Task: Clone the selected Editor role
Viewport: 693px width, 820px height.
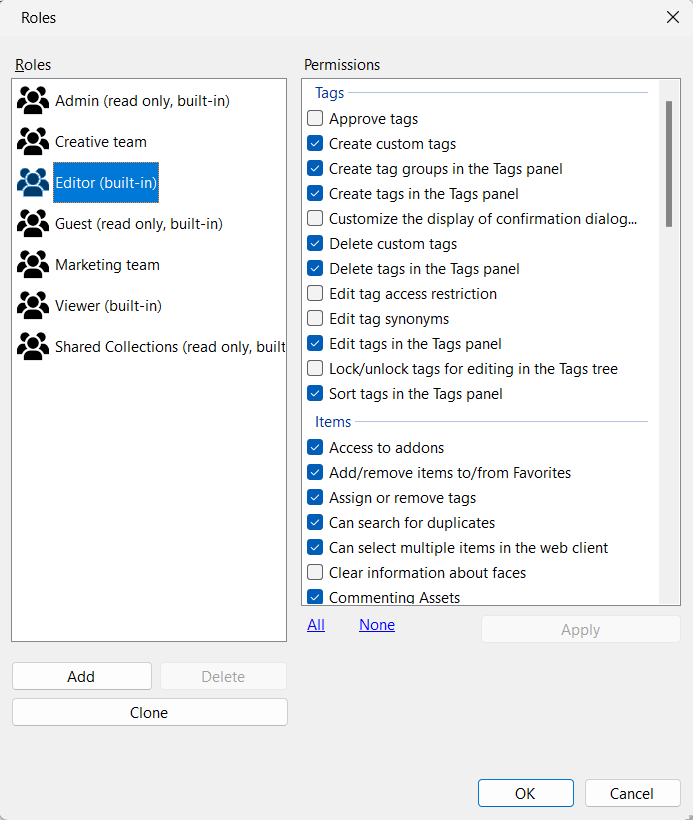Action: click(x=149, y=713)
